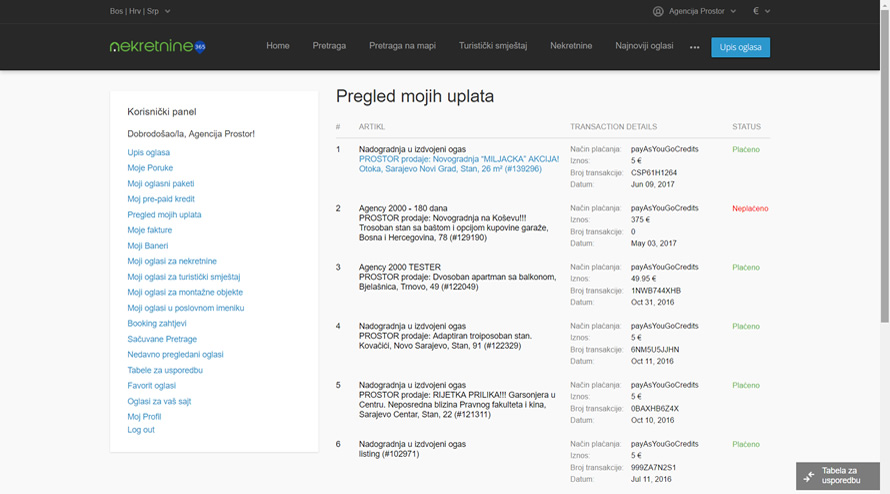Open Moje Poruke in sidebar

(x=150, y=168)
